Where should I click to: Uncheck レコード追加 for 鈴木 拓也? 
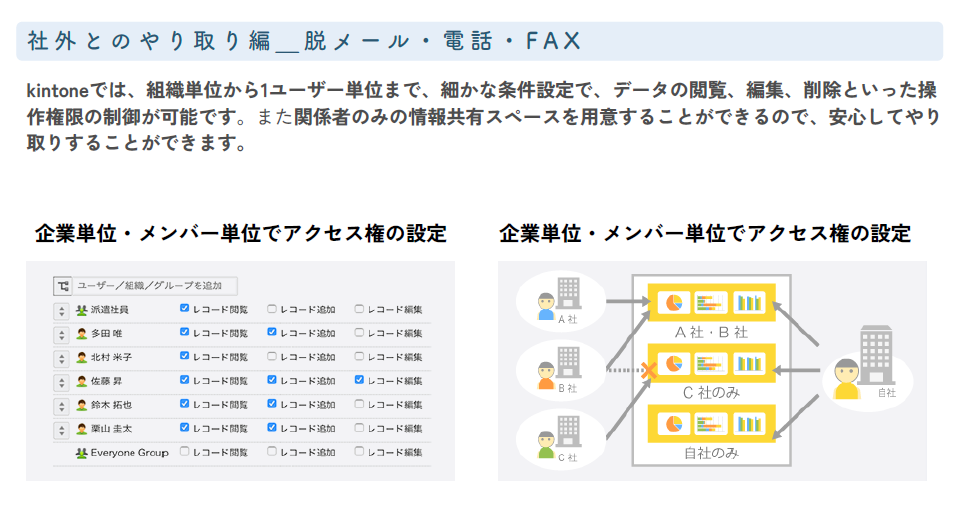(x=271, y=403)
